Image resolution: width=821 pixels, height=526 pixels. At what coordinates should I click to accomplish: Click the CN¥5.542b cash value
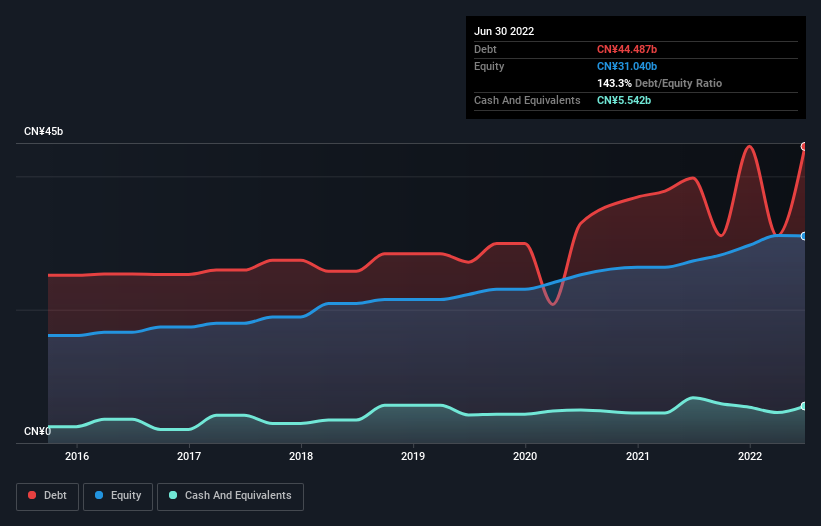[624, 100]
